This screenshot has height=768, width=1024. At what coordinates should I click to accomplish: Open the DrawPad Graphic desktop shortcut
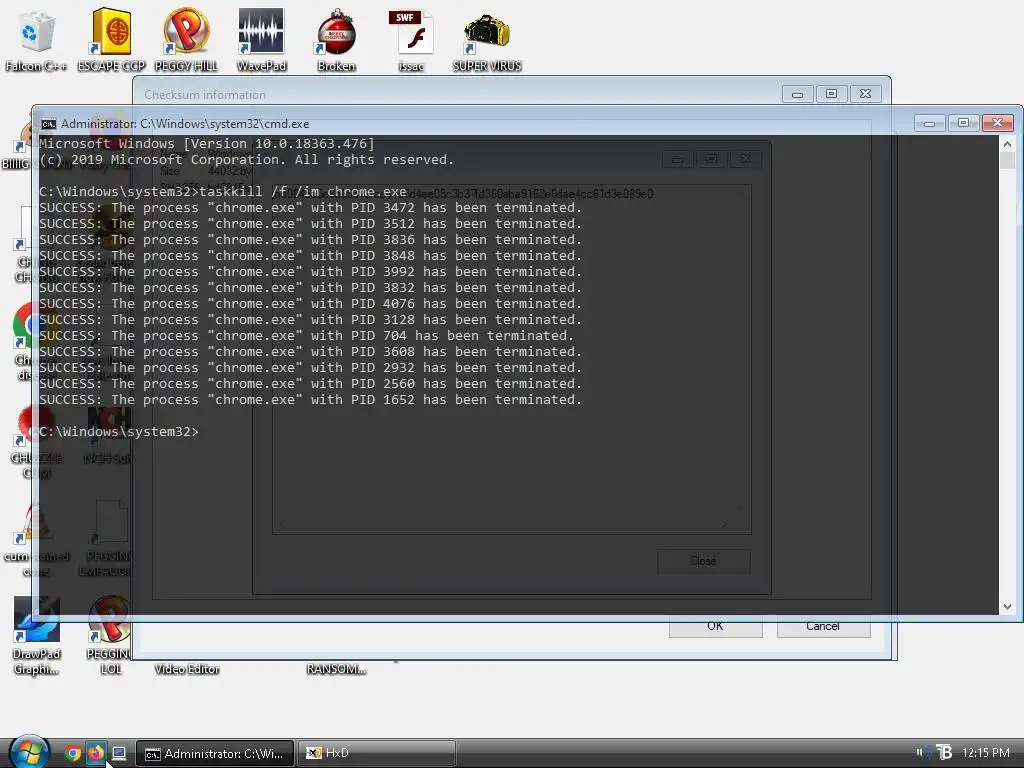click(37, 637)
